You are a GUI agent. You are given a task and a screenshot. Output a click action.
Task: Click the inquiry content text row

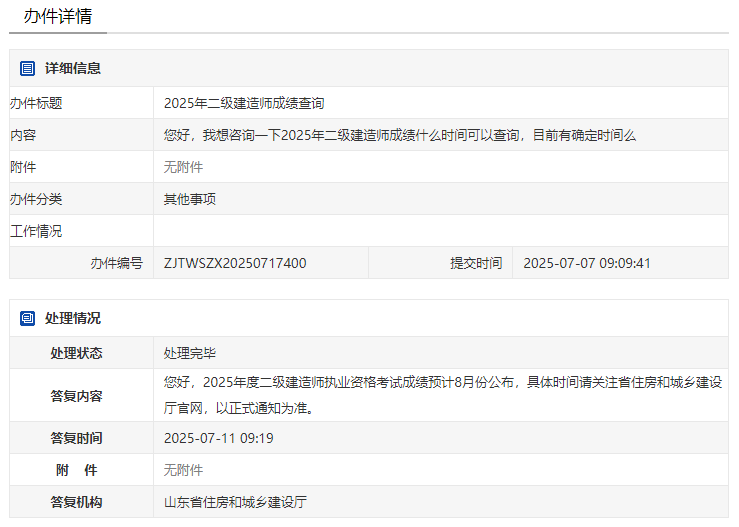click(x=400, y=135)
